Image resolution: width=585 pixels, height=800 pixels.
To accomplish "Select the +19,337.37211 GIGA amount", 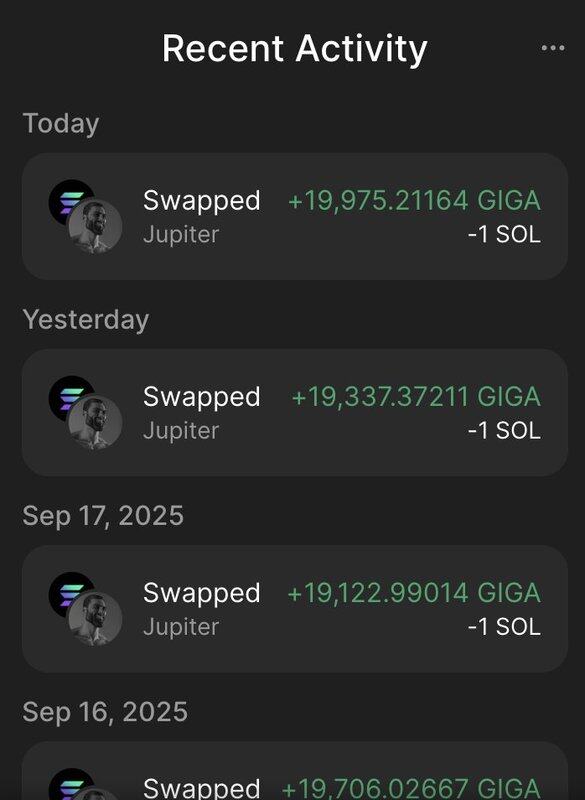I will tap(416, 397).
